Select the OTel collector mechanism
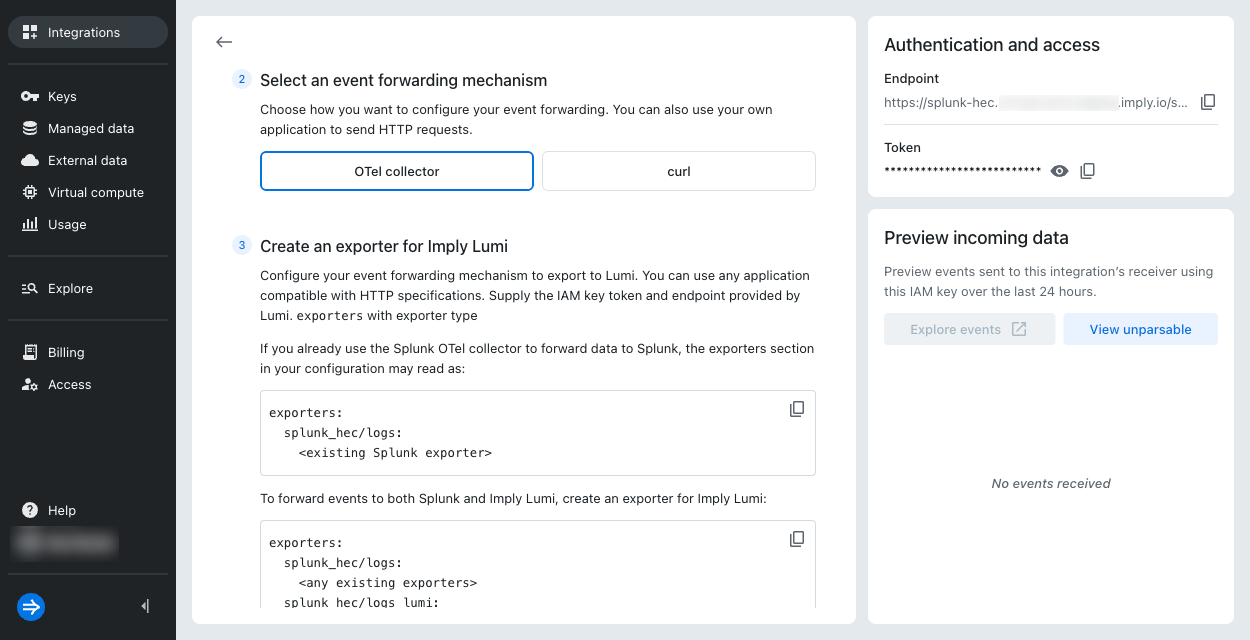The height and width of the screenshot is (640, 1250). (x=397, y=171)
